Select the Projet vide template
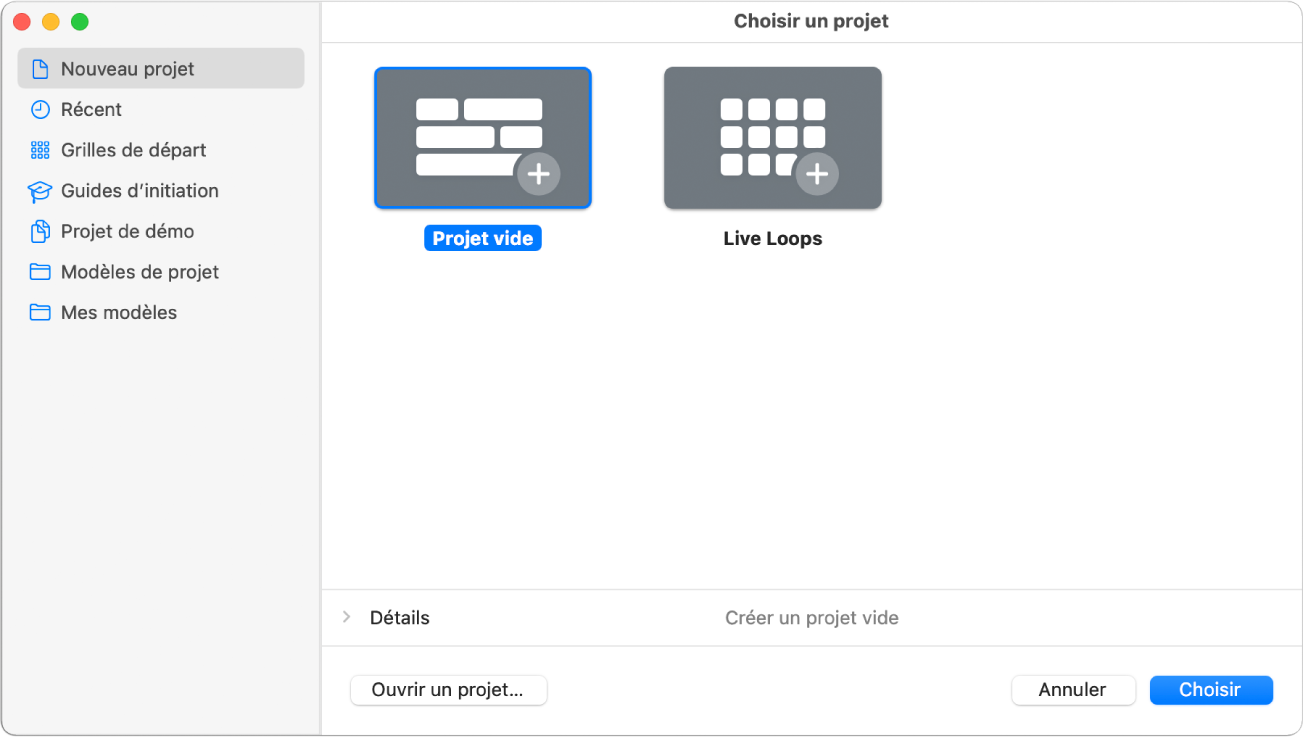1303x737 pixels. (482, 137)
